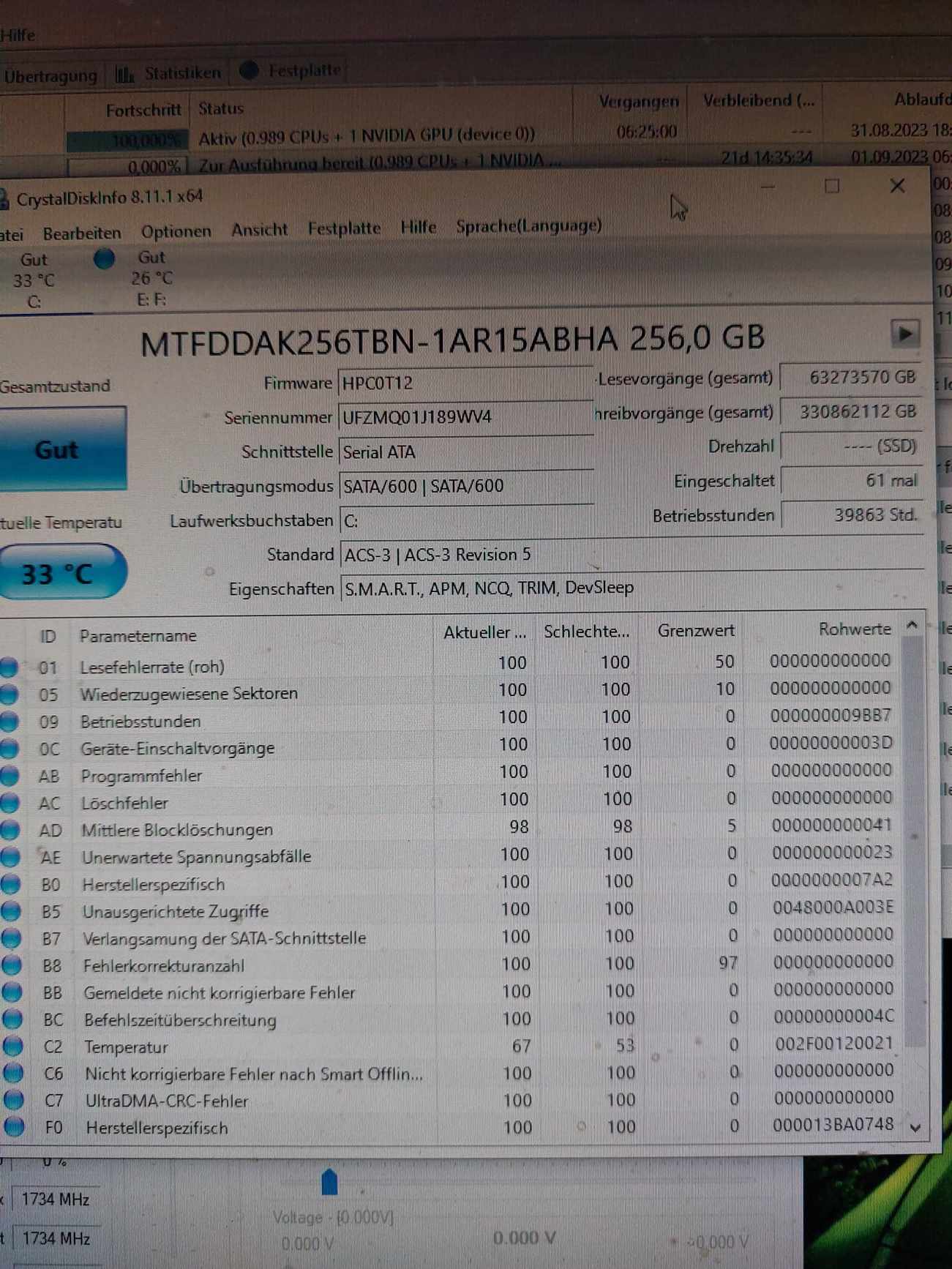Click the Schnittstelle field Serial ATA
The image size is (952, 1269).
pos(465,452)
